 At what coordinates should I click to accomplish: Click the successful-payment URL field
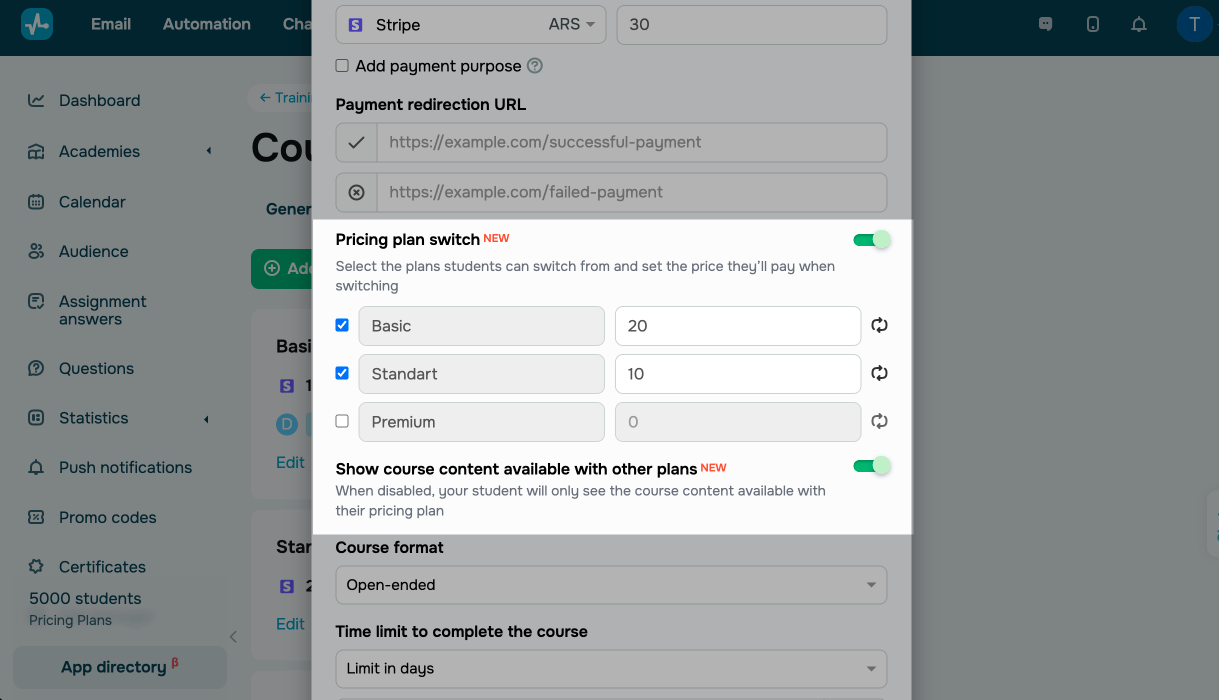(x=631, y=142)
